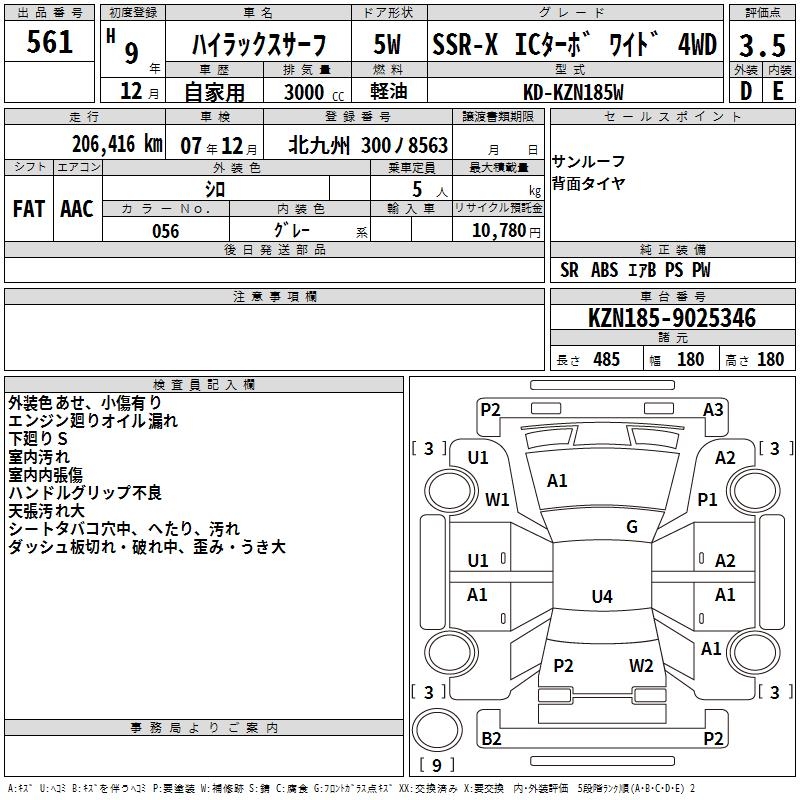Click note "ダッシュ板切れ・破れ中、歪み・うき大"
This screenshot has height=800, width=800.
coord(147,547)
